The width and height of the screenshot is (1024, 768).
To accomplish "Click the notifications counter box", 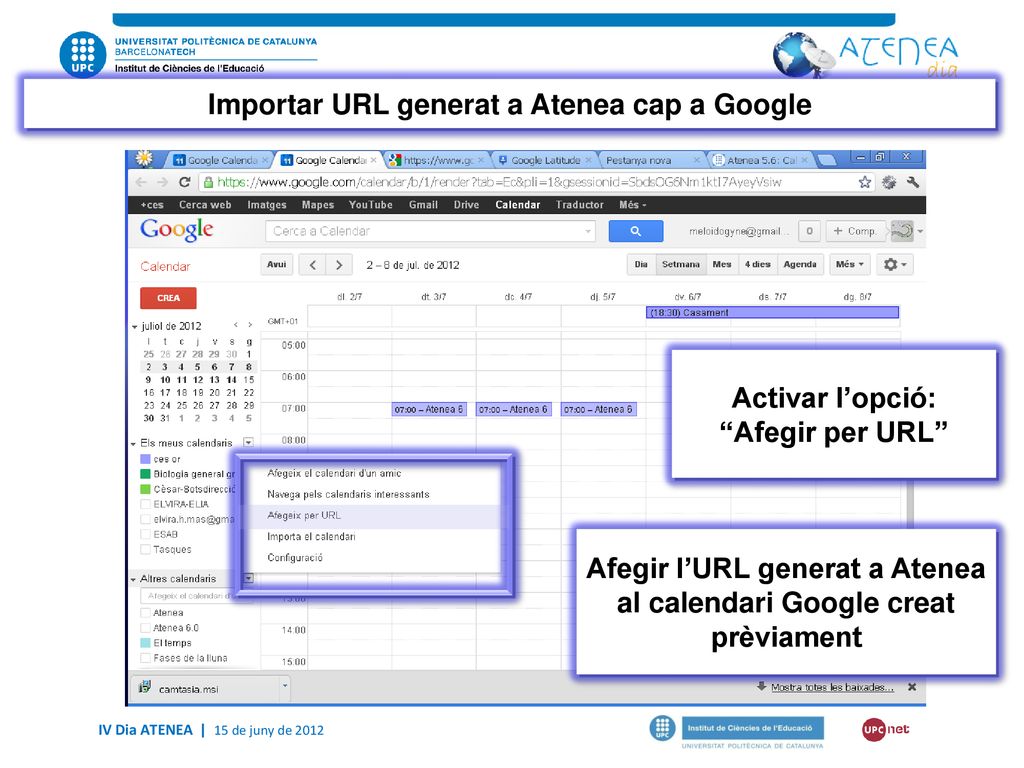I will [x=809, y=231].
